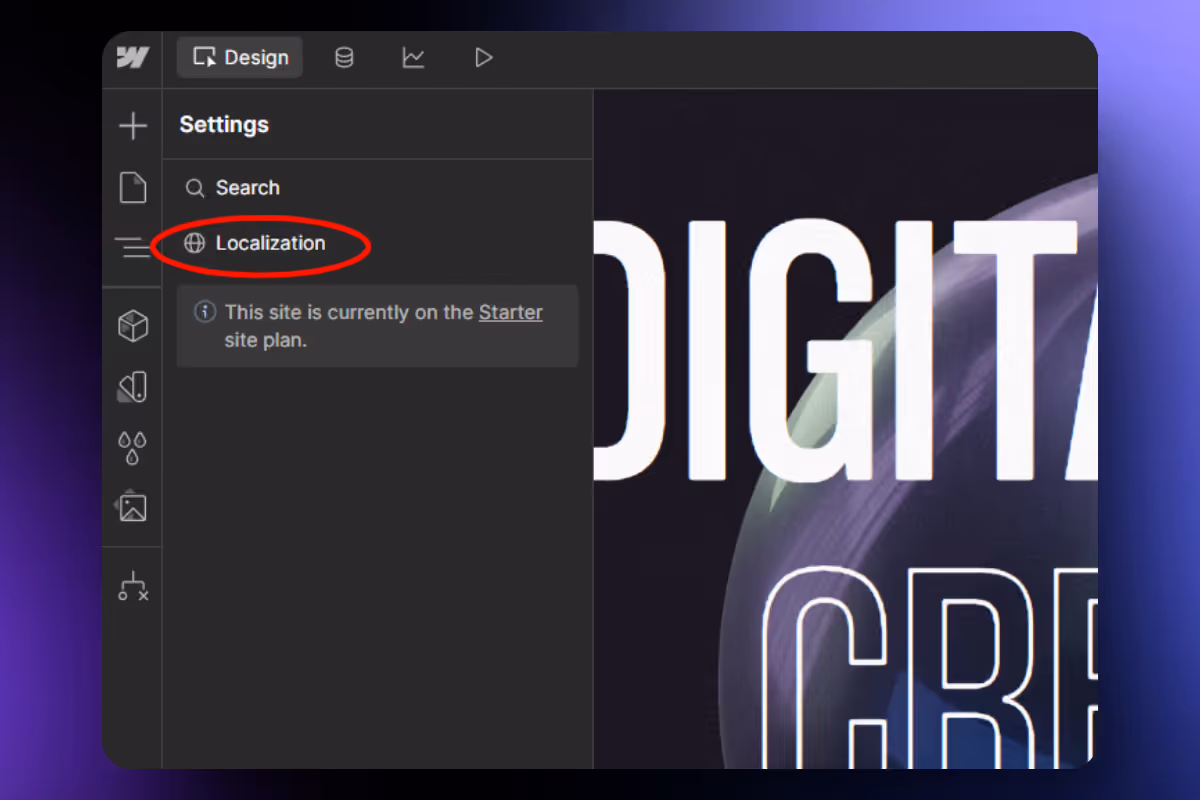The width and height of the screenshot is (1200, 800).
Task: Switch to Design mode
Action: click(240, 58)
